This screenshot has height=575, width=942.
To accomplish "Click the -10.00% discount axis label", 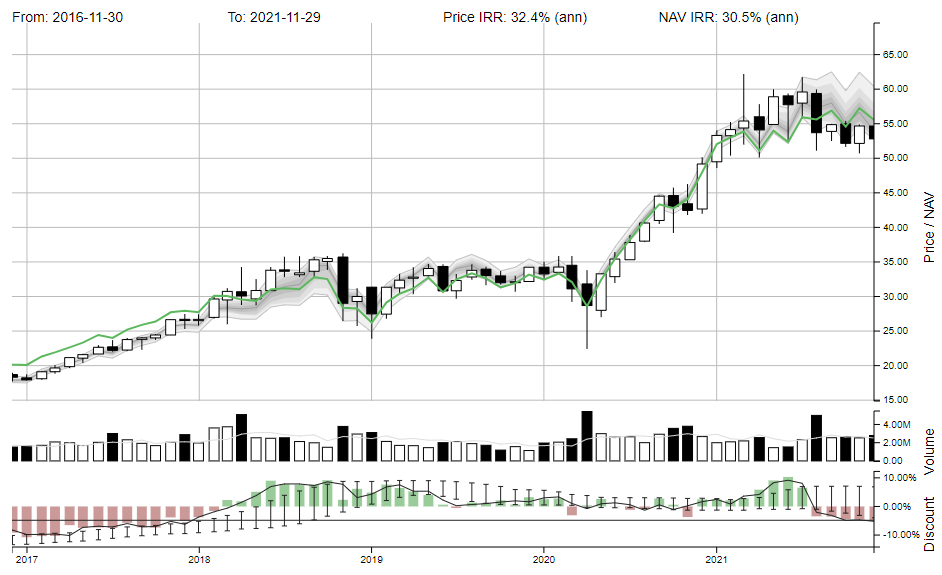I will [x=901, y=535].
